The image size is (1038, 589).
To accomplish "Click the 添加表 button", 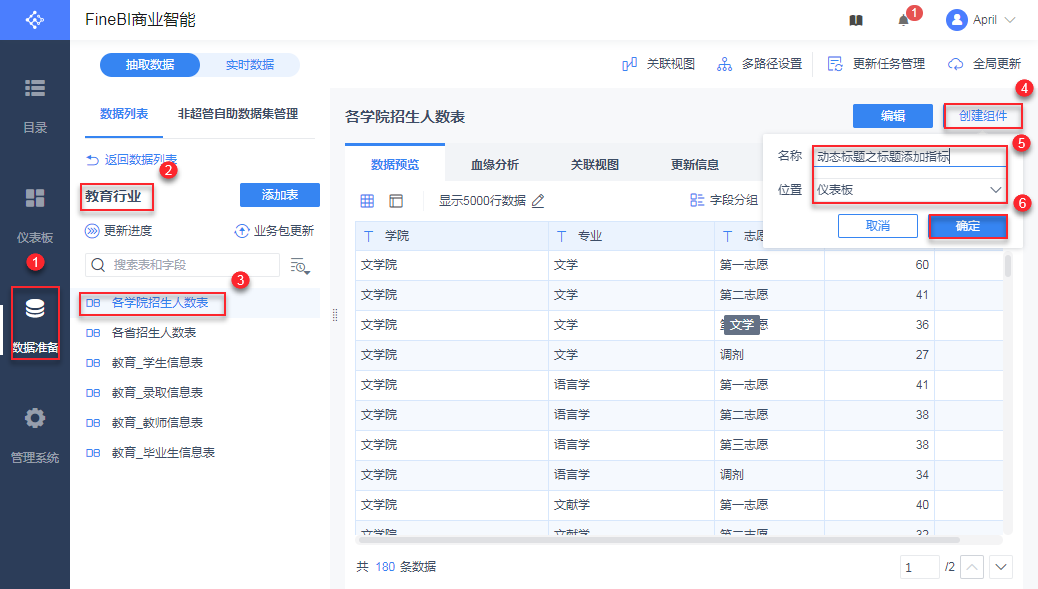I will pyautogui.click(x=279, y=195).
